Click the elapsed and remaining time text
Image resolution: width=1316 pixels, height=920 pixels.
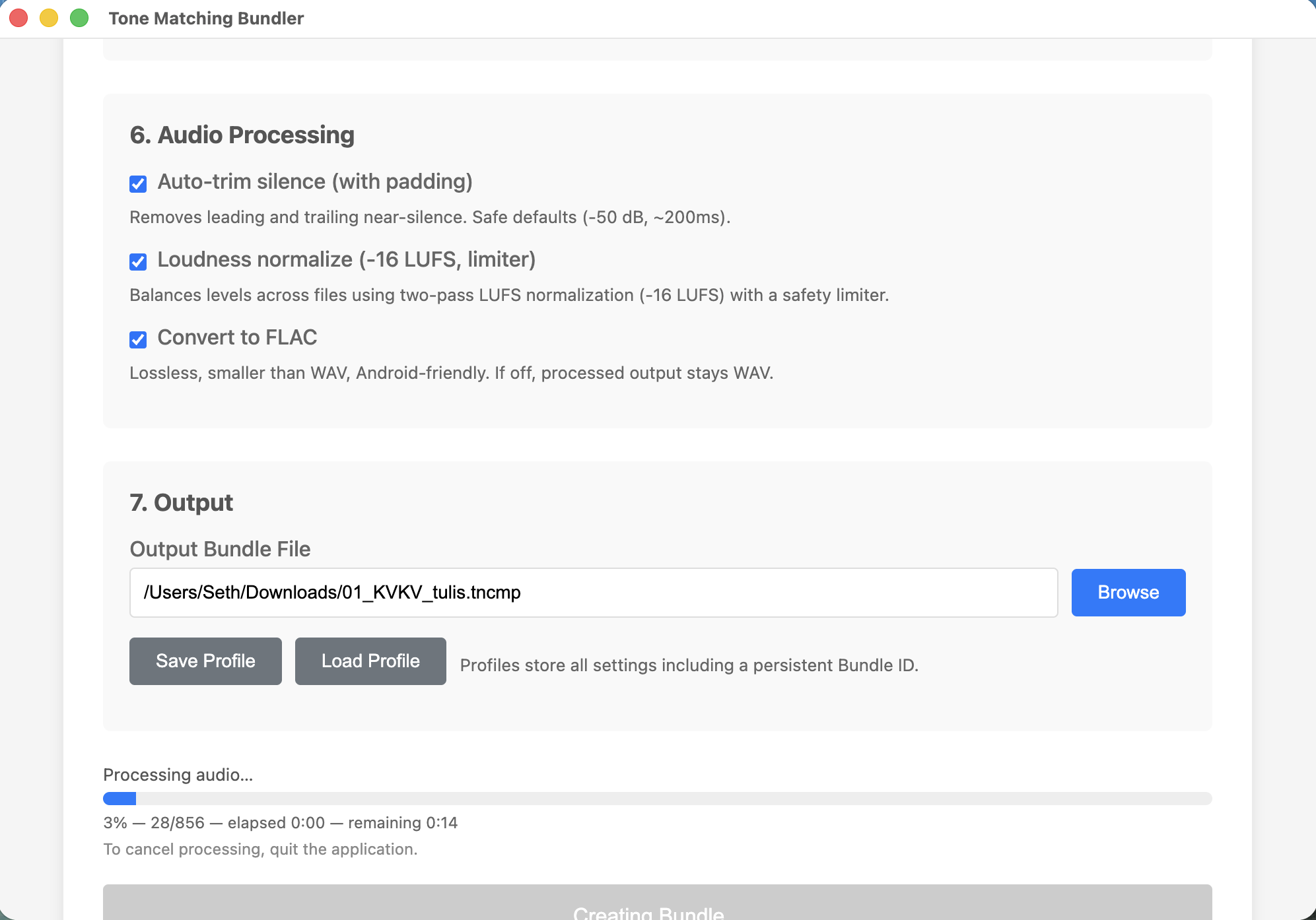(x=280, y=822)
